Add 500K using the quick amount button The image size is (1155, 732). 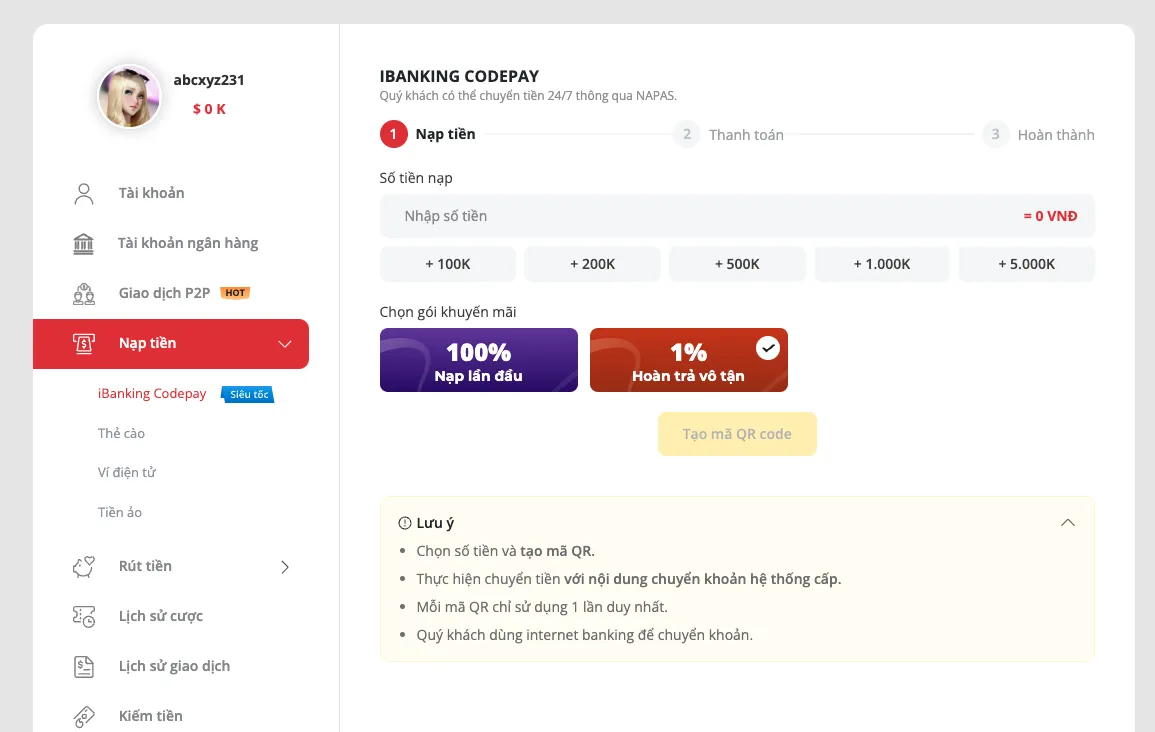pos(737,264)
